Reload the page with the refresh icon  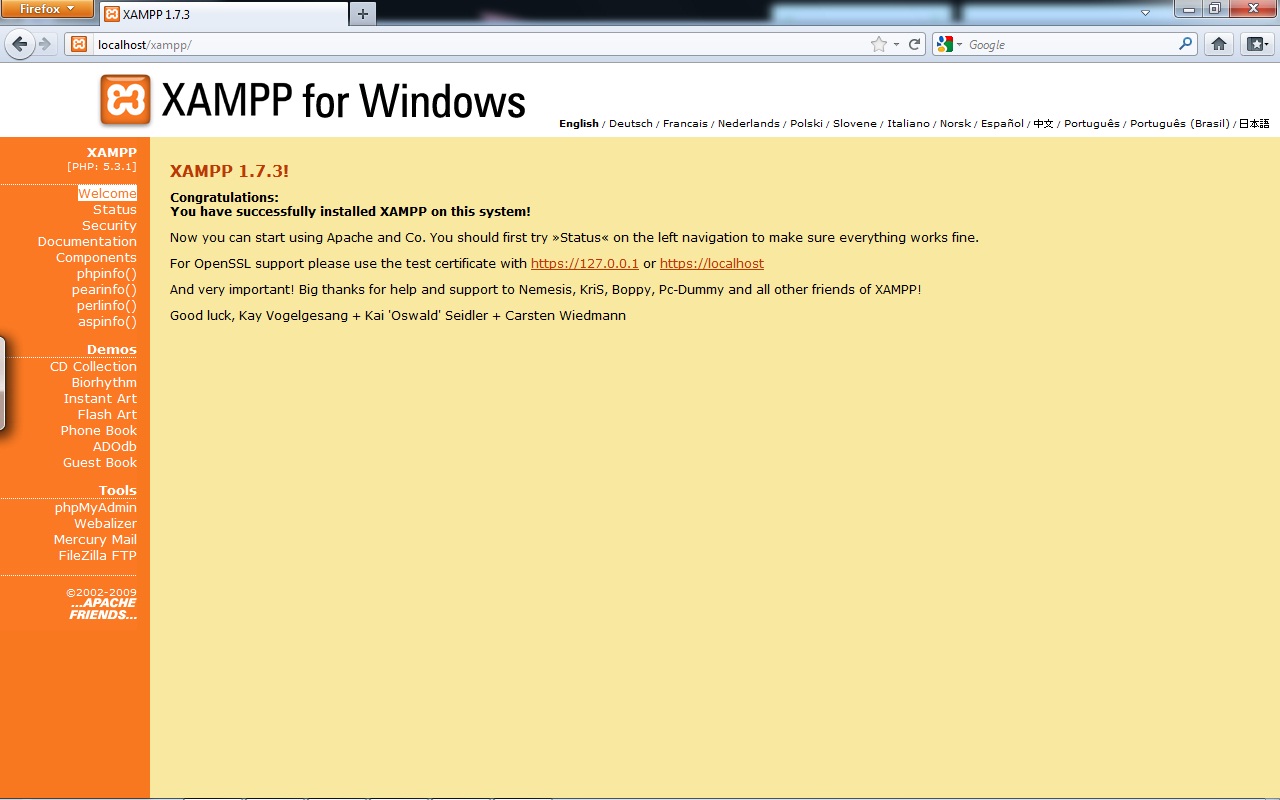[x=914, y=44]
